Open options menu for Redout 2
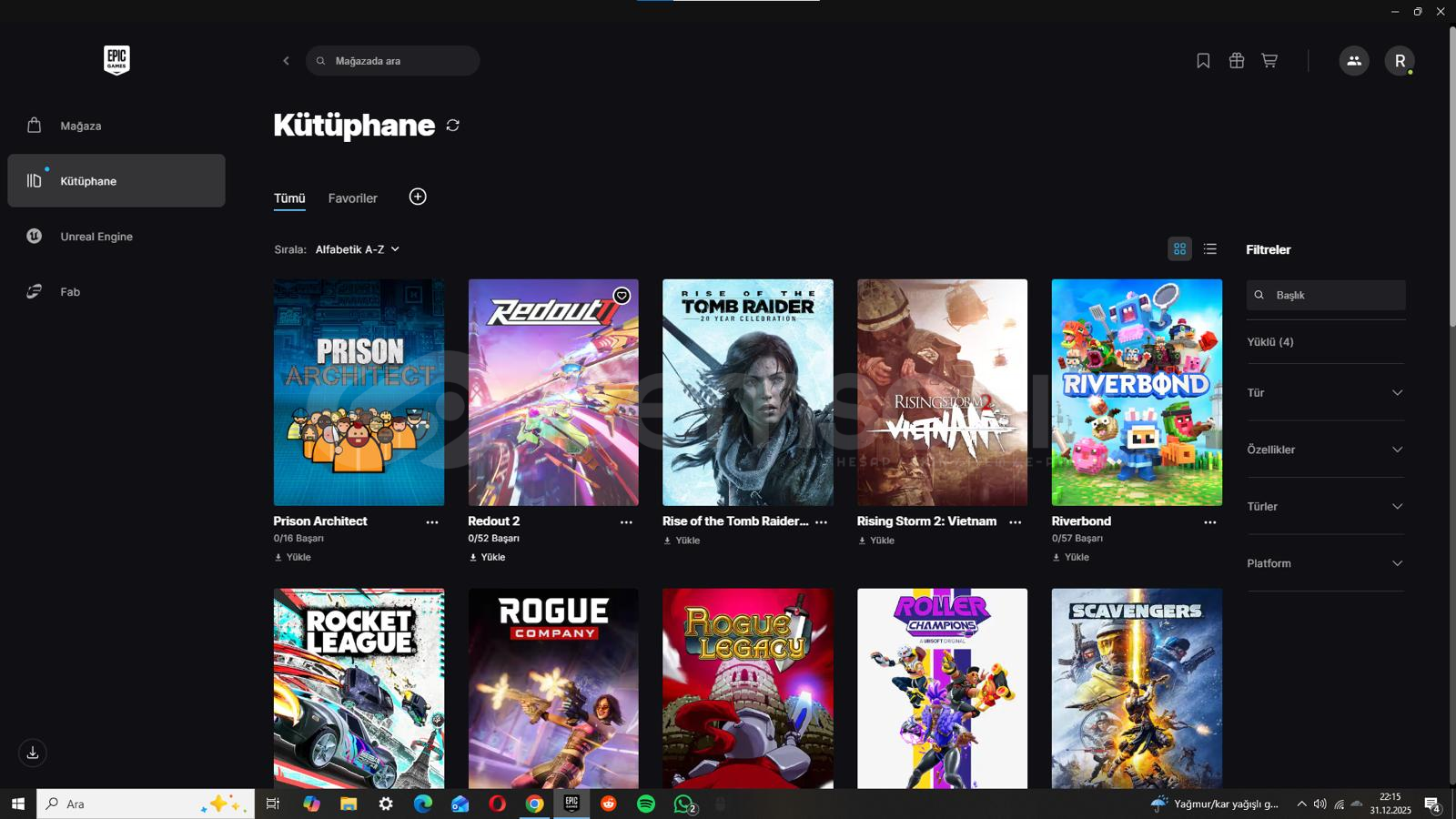Screen dimensions: 1456x819 [626, 522]
